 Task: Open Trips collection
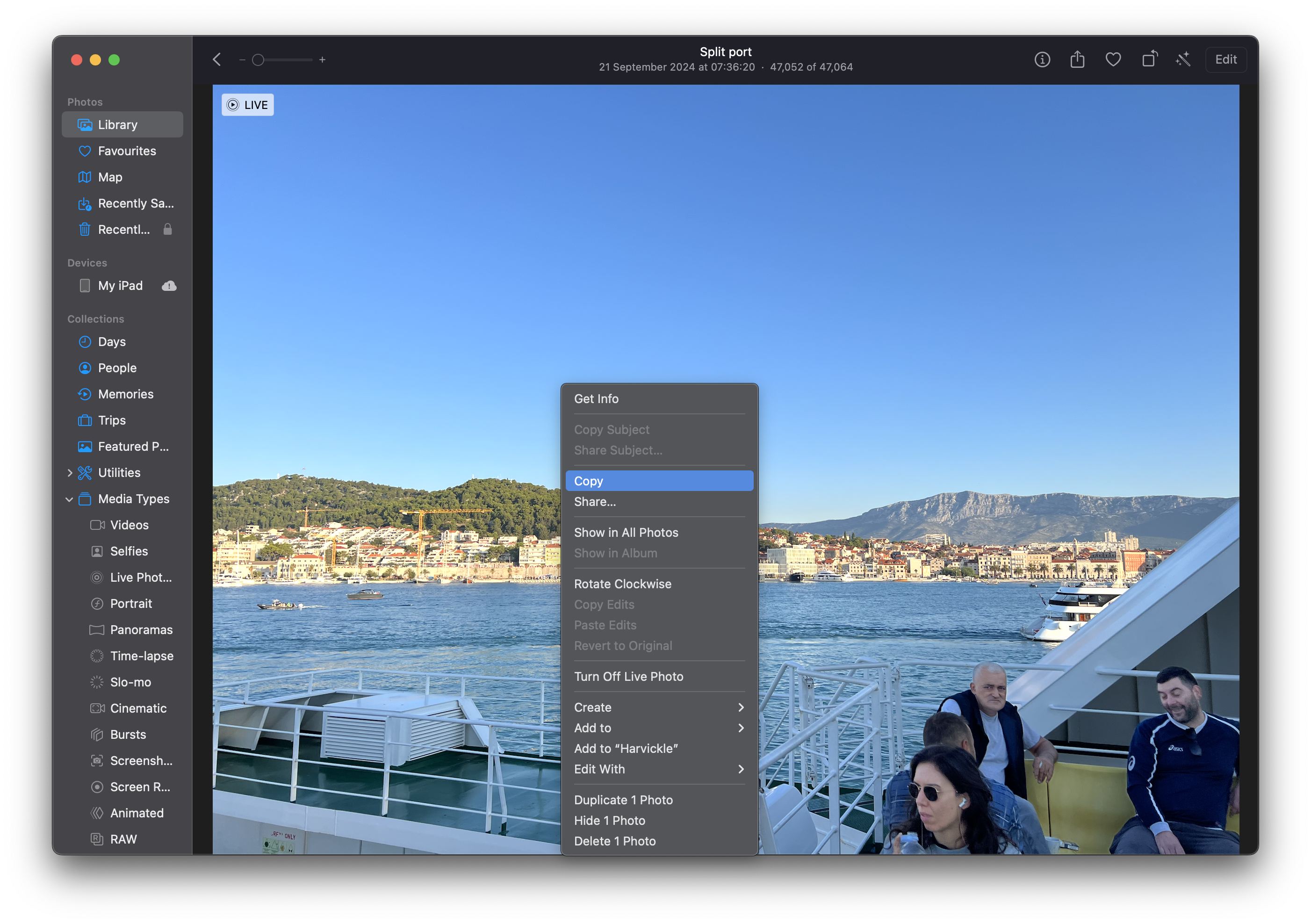[122, 420]
